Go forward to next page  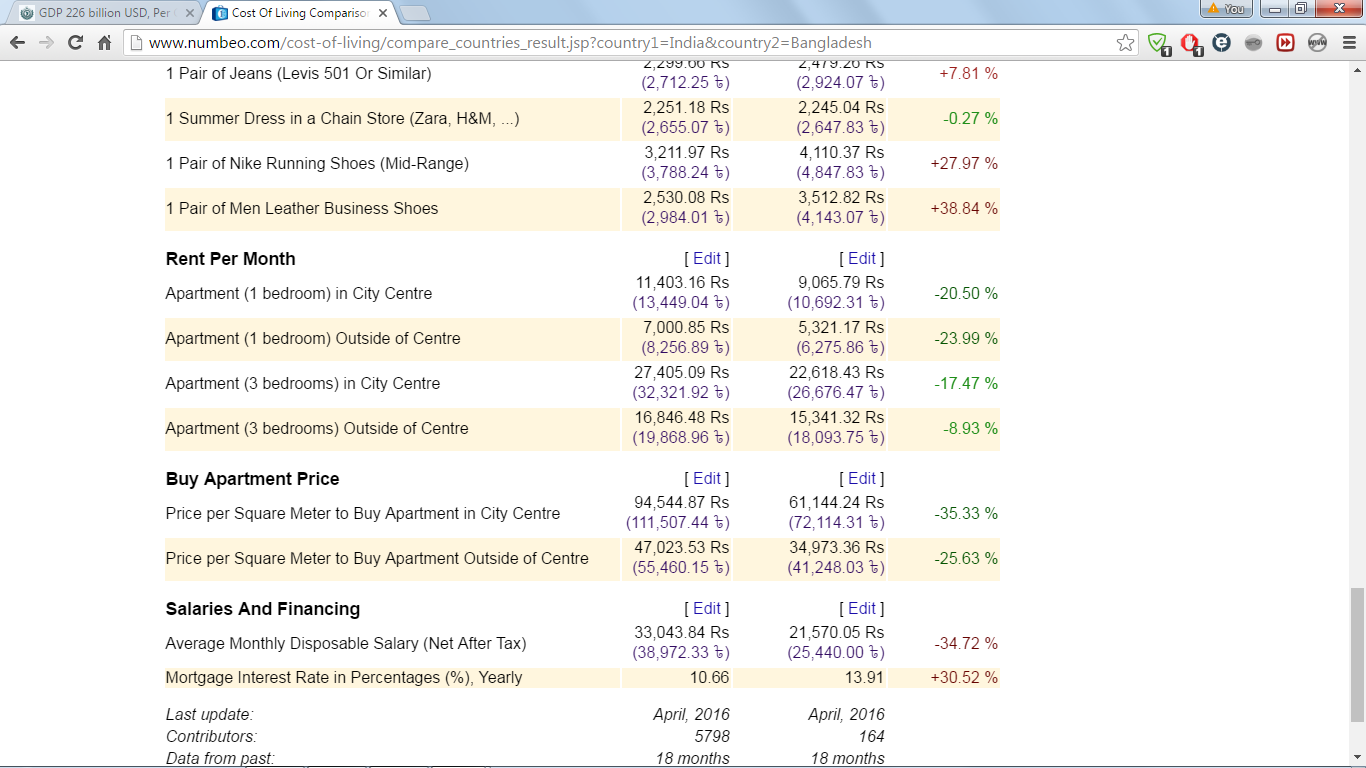pos(46,43)
